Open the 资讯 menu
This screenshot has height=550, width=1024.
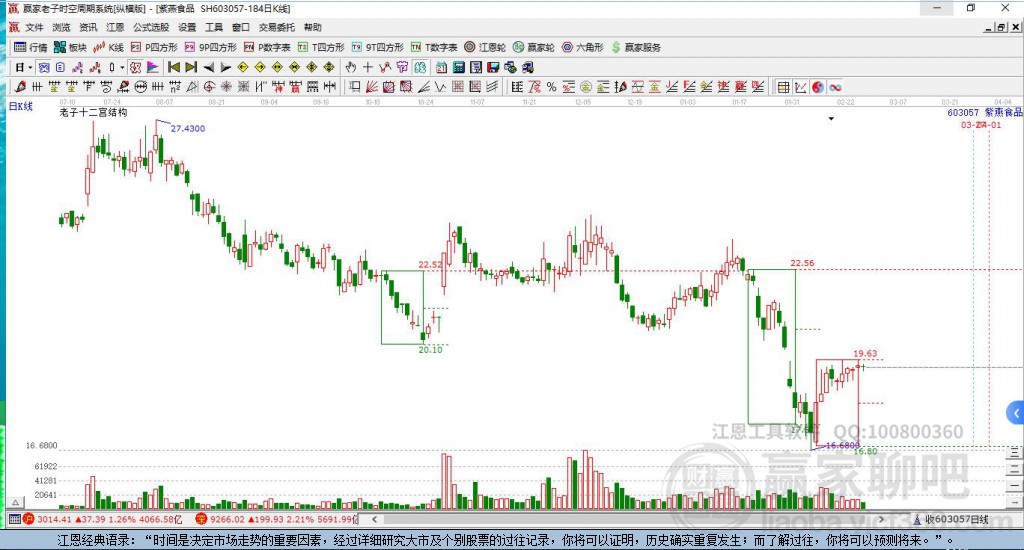88,27
